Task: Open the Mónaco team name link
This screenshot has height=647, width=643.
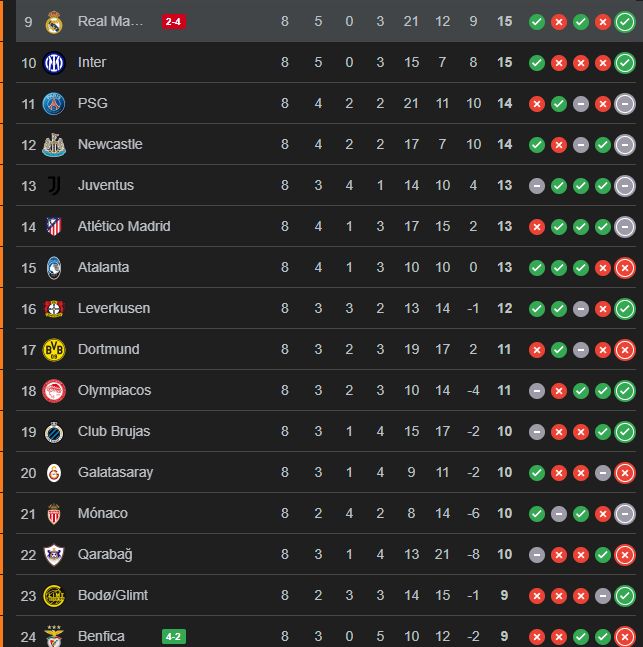Action: (103, 513)
